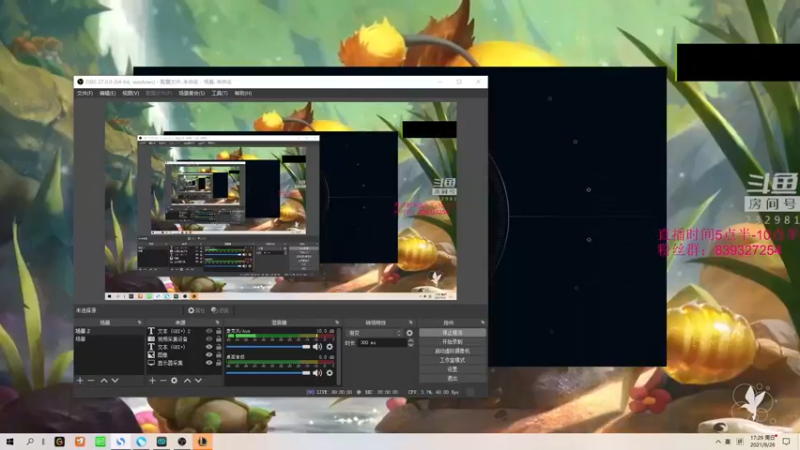800x450 pixels.
Task: Toggle lock on 显示器采集 source
Action: 218,363
